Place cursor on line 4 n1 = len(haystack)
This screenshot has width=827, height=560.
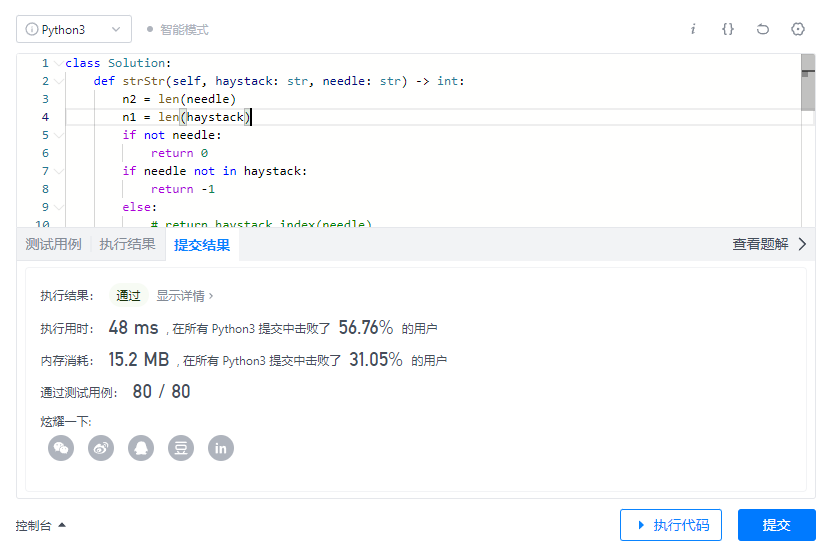pyautogui.click(x=187, y=117)
